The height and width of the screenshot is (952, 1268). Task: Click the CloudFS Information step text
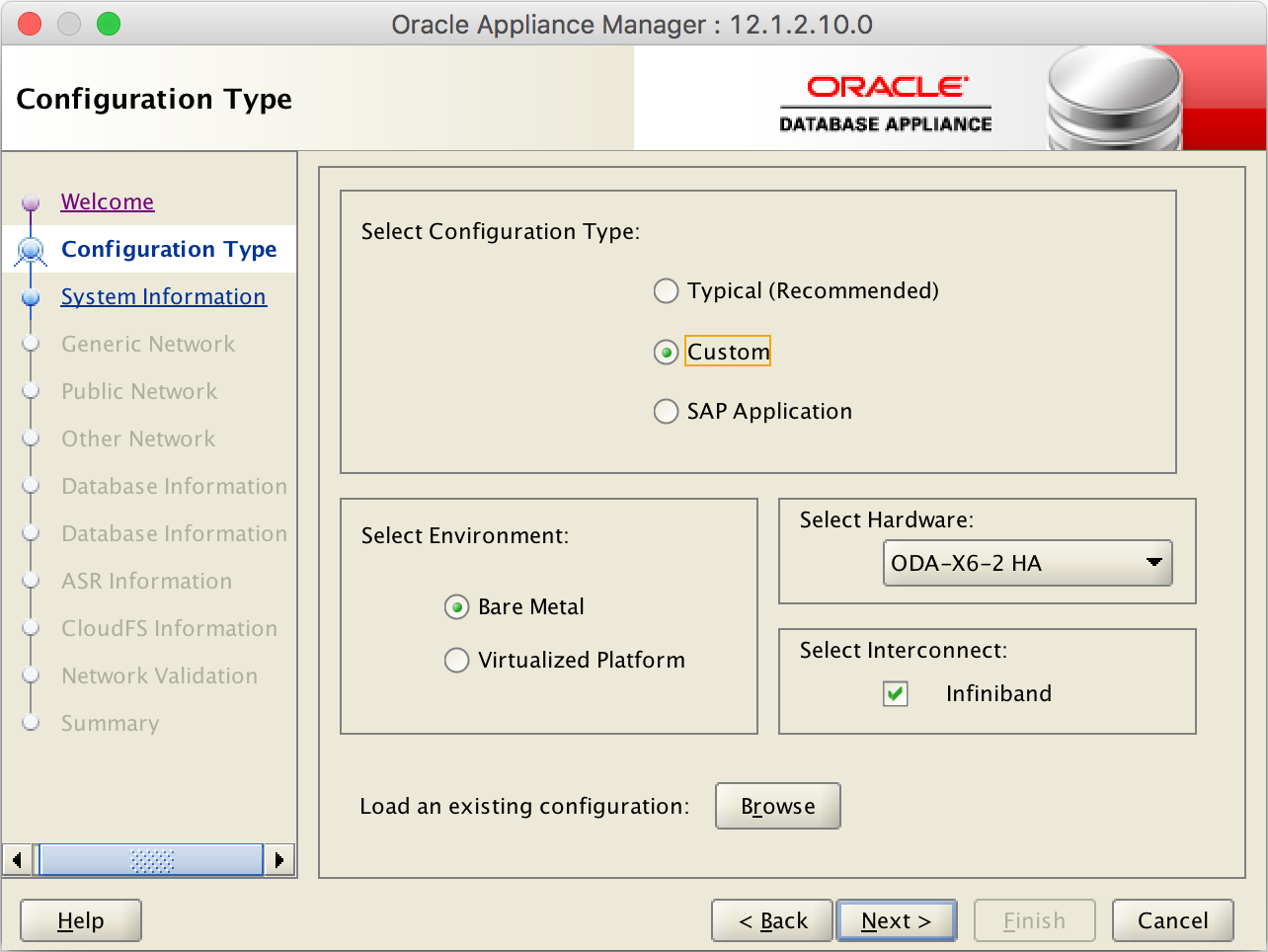pos(170,628)
